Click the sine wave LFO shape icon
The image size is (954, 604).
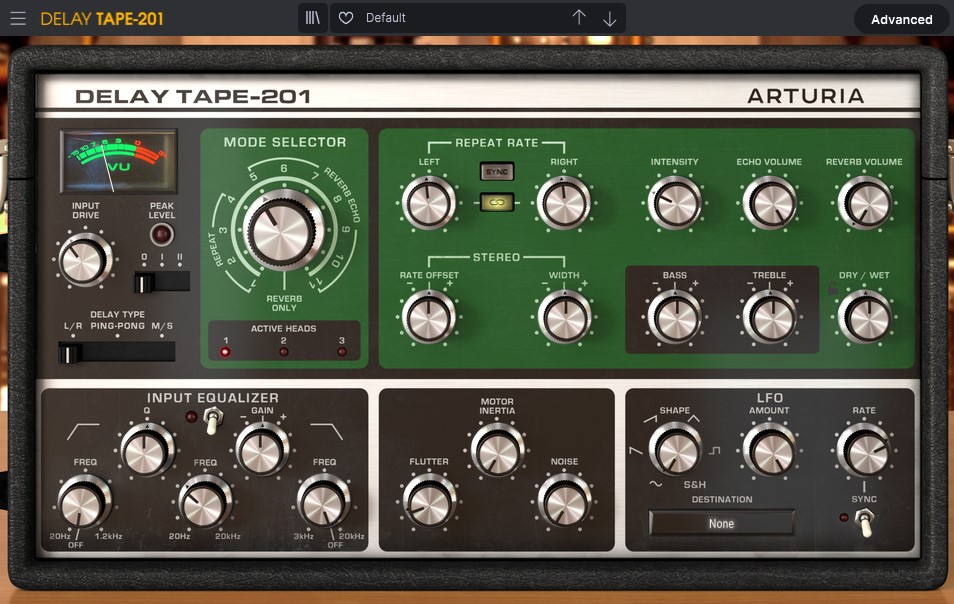tap(655, 484)
